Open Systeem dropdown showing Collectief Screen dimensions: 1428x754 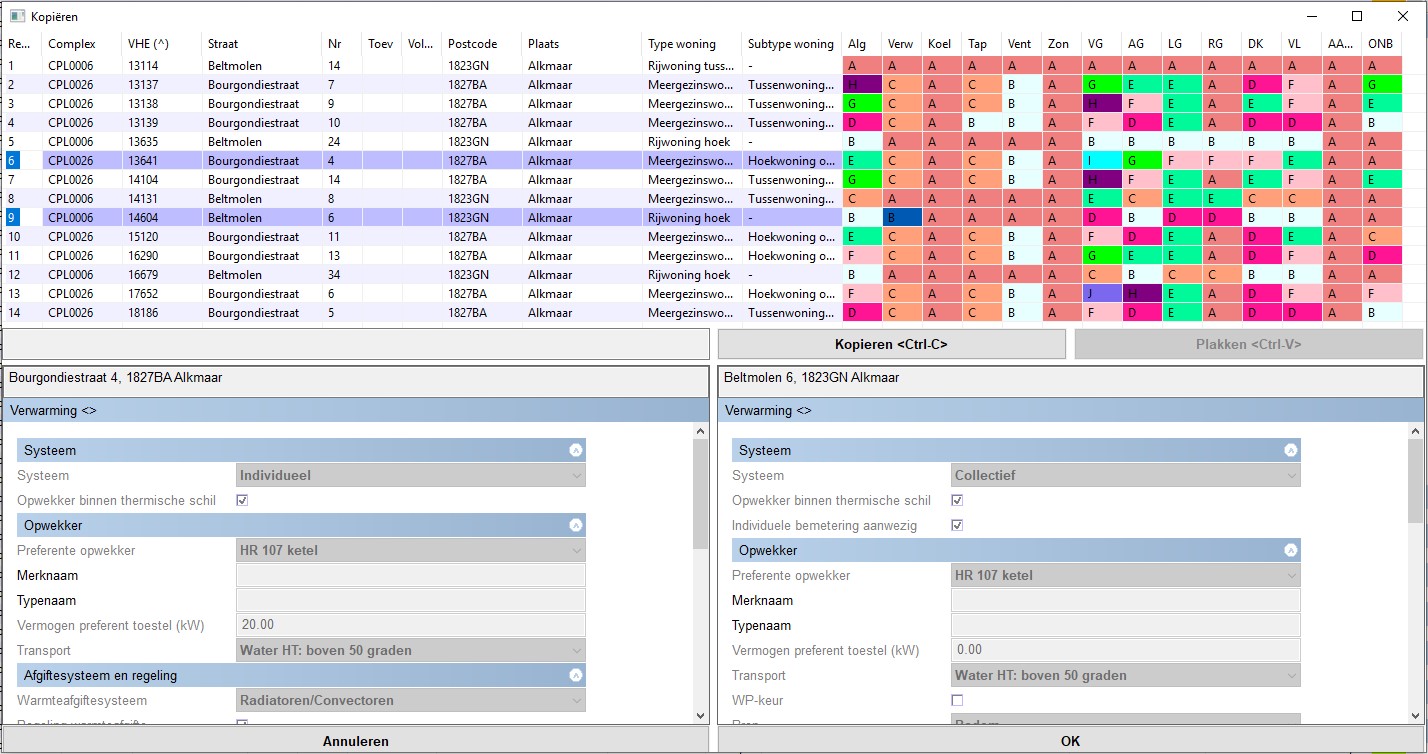1126,475
